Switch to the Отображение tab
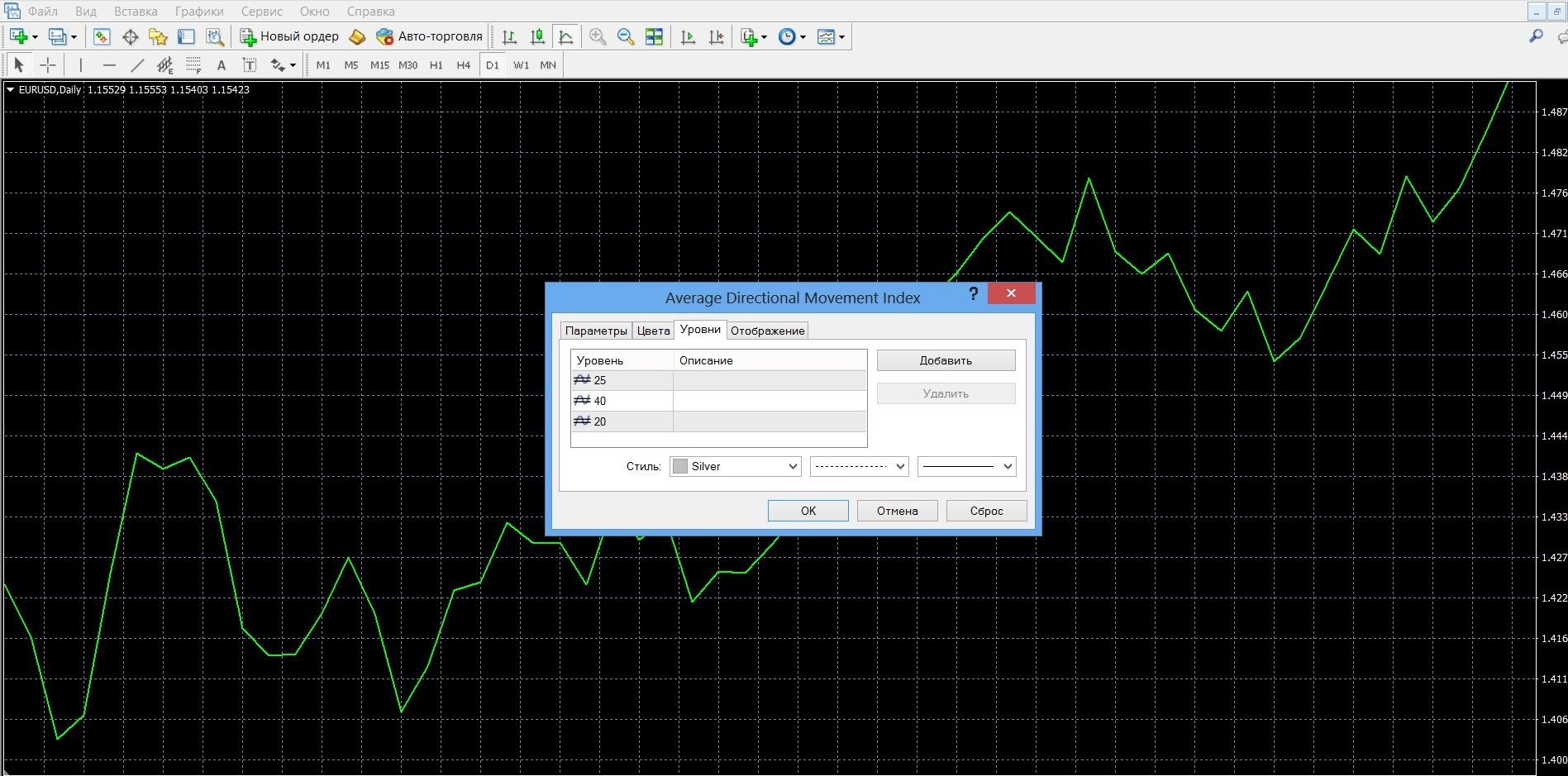This screenshot has height=776, width=1568. click(767, 331)
